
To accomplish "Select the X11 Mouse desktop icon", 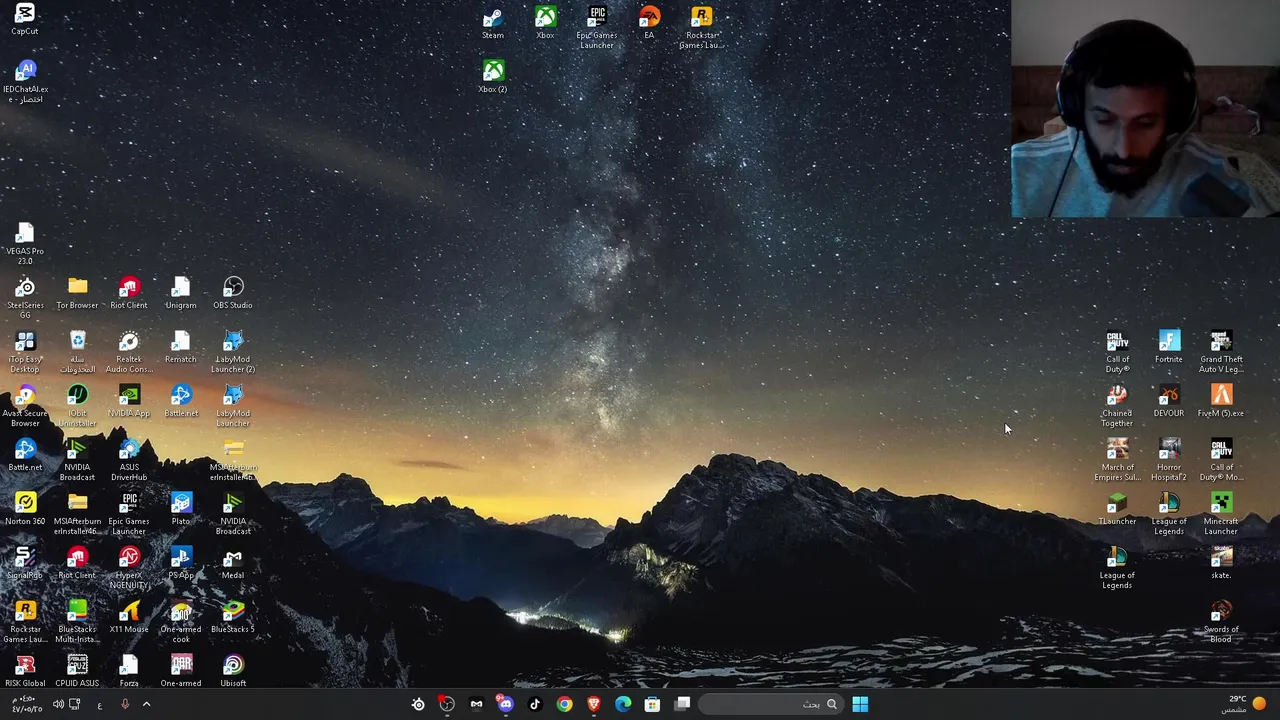I will 129,616.
